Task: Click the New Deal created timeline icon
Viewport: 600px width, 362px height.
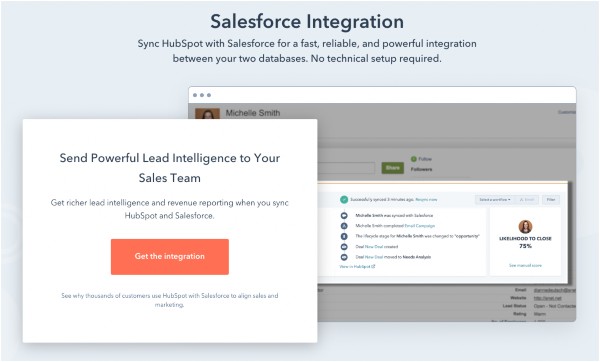Action: point(344,247)
